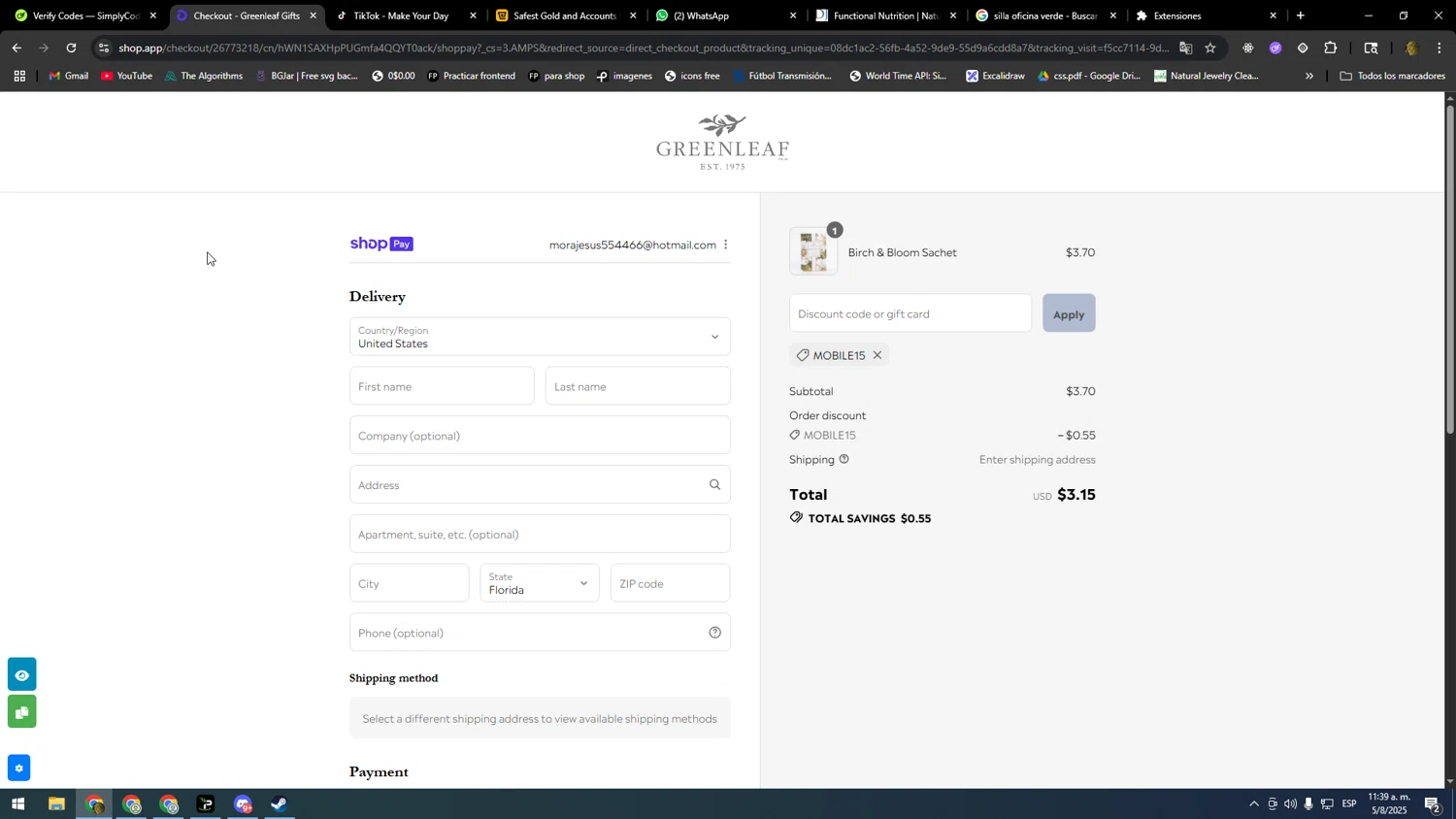The image size is (1456, 819).
Task: Remove the MOBILE15 discount code
Action: [877, 355]
